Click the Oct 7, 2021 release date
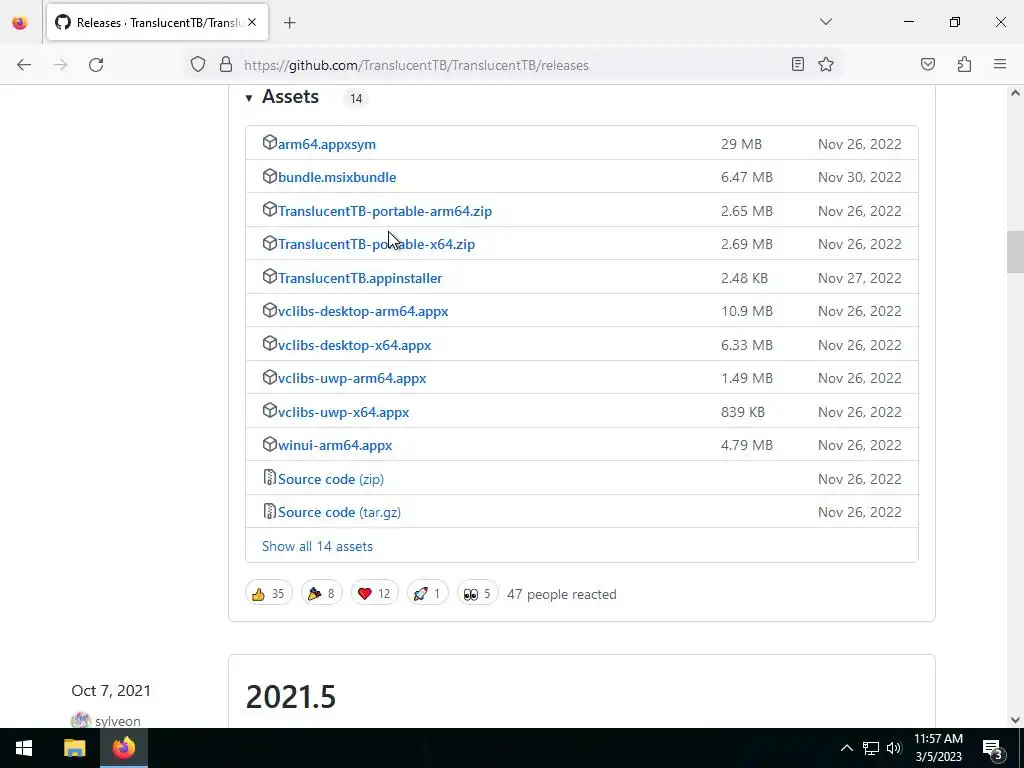The width and height of the screenshot is (1024, 768). tap(111, 691)
